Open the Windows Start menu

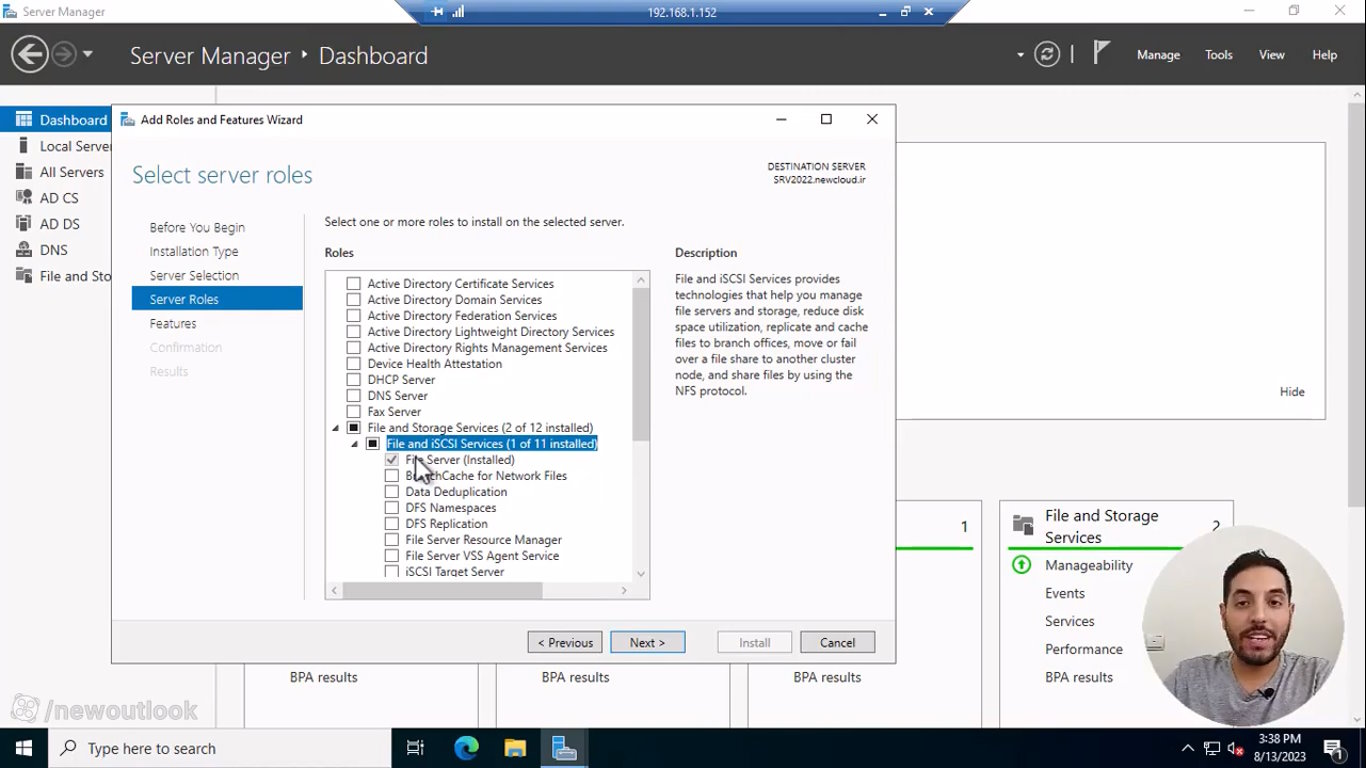click(x=23, y=748)
